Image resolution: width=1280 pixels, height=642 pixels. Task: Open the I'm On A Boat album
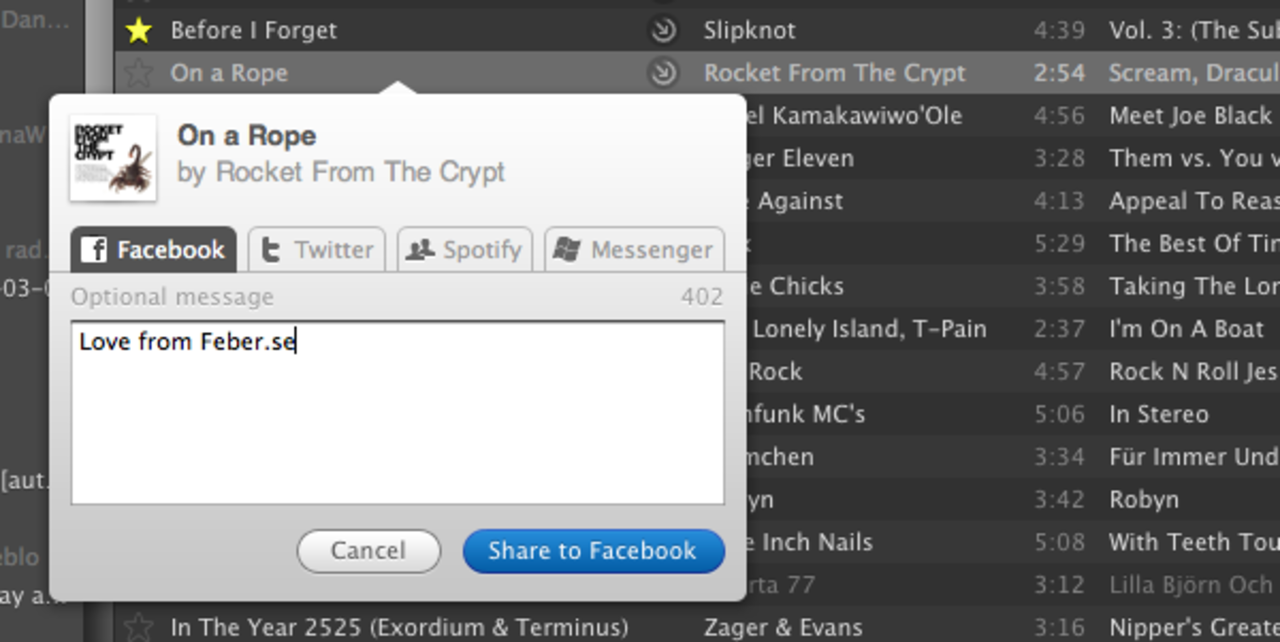coord(1186,329)
